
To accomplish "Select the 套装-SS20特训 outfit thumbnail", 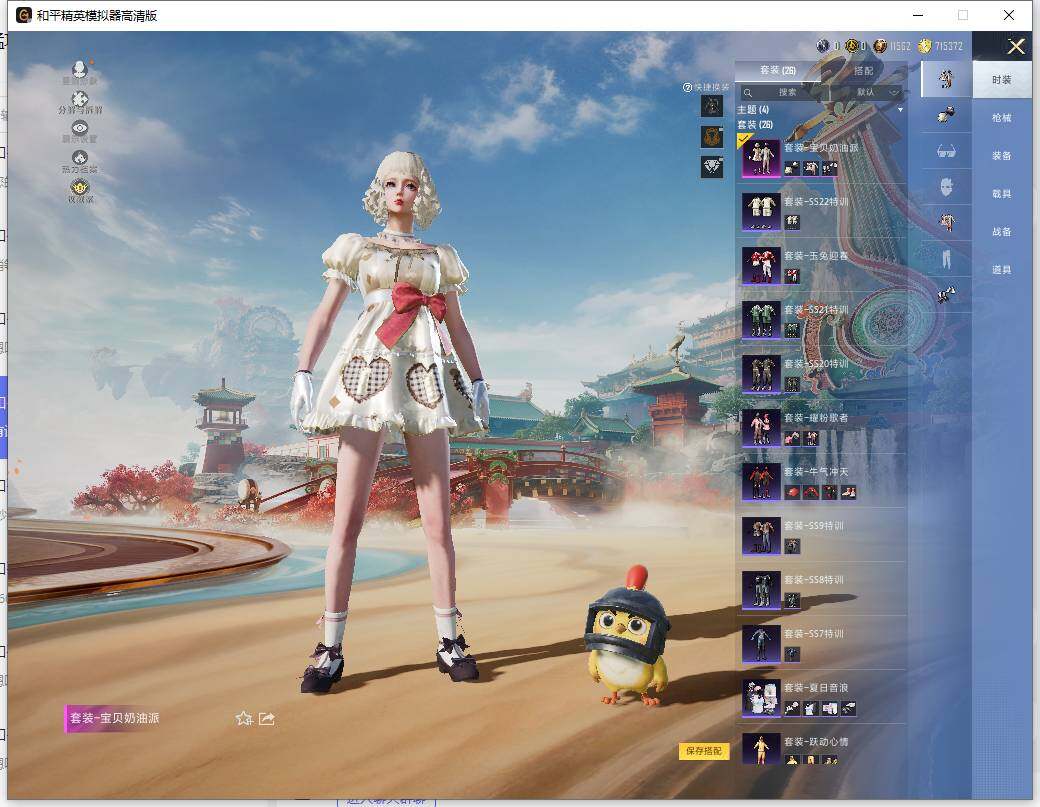I will 761,374.
